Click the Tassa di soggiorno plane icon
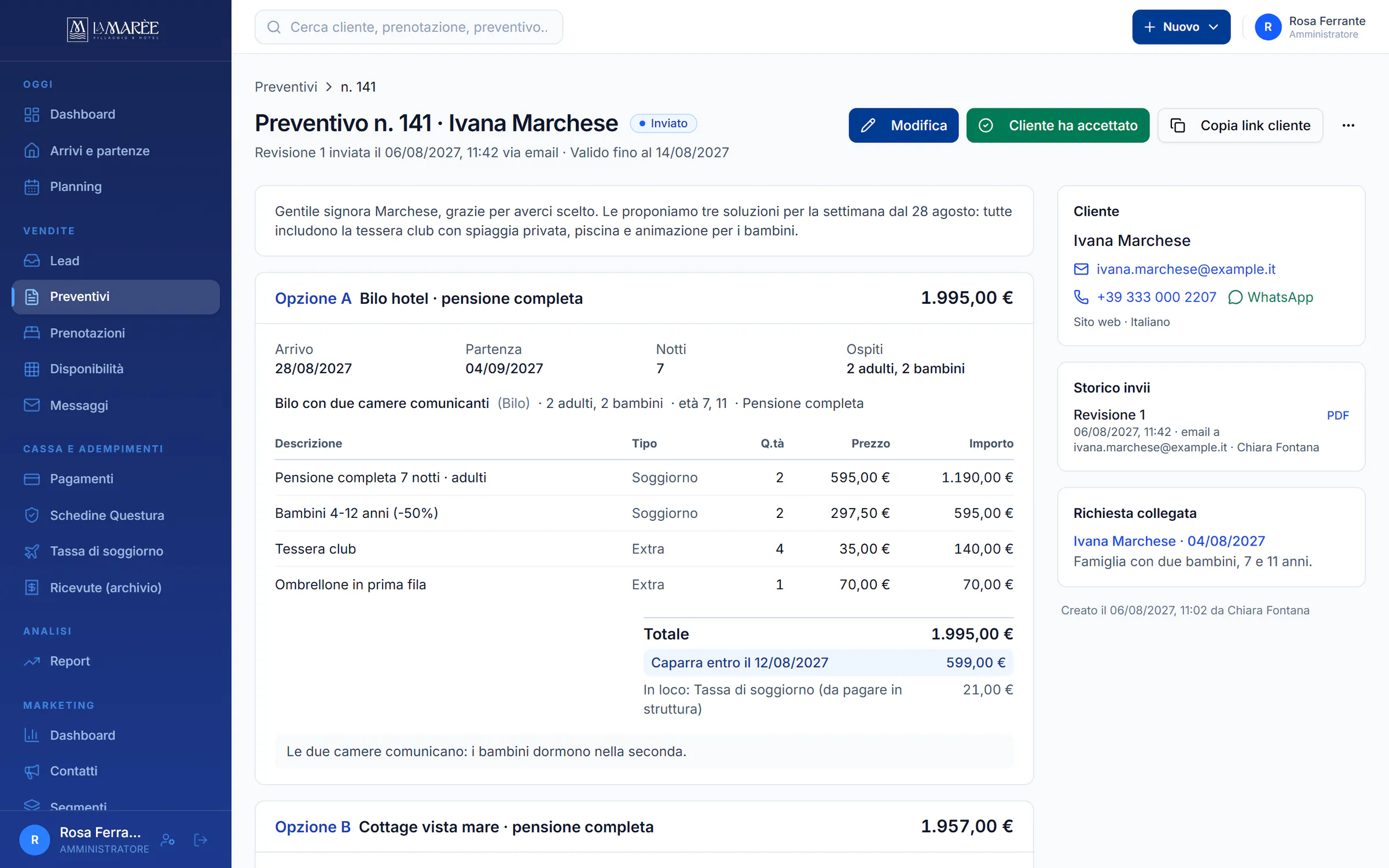 coord(32,551)
